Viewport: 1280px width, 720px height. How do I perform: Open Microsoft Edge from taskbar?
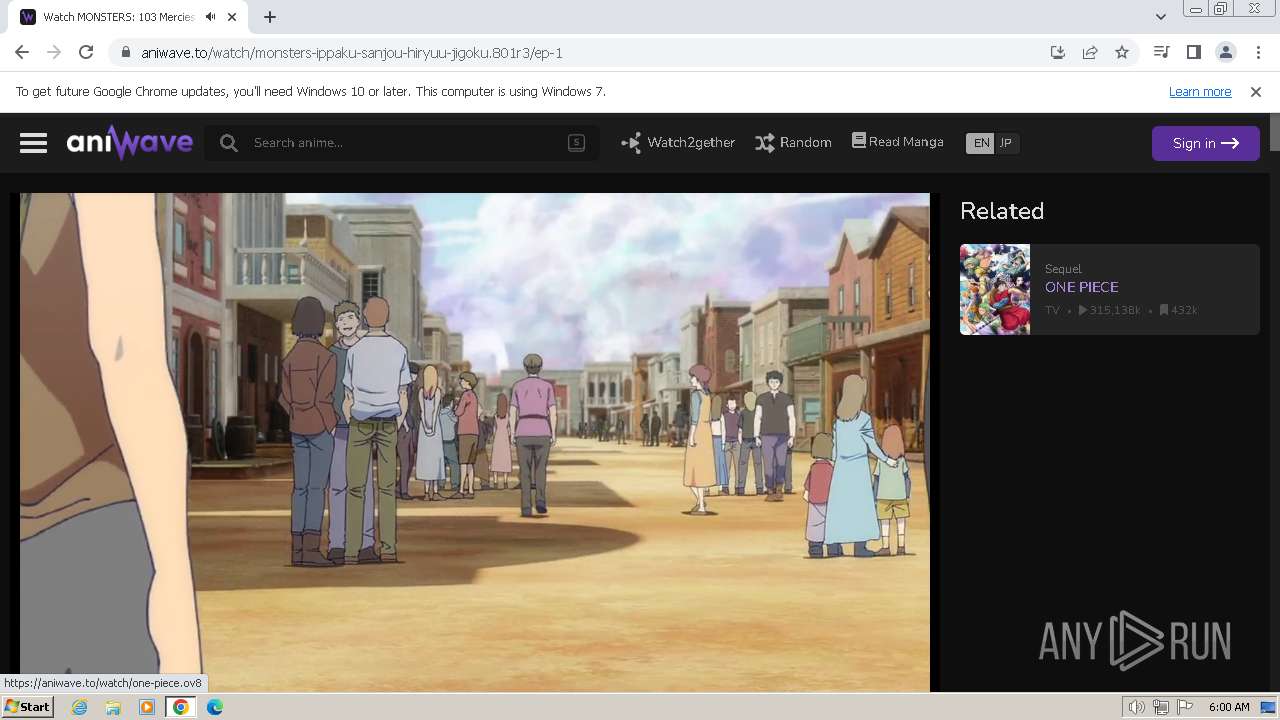(x=214, y=707)
